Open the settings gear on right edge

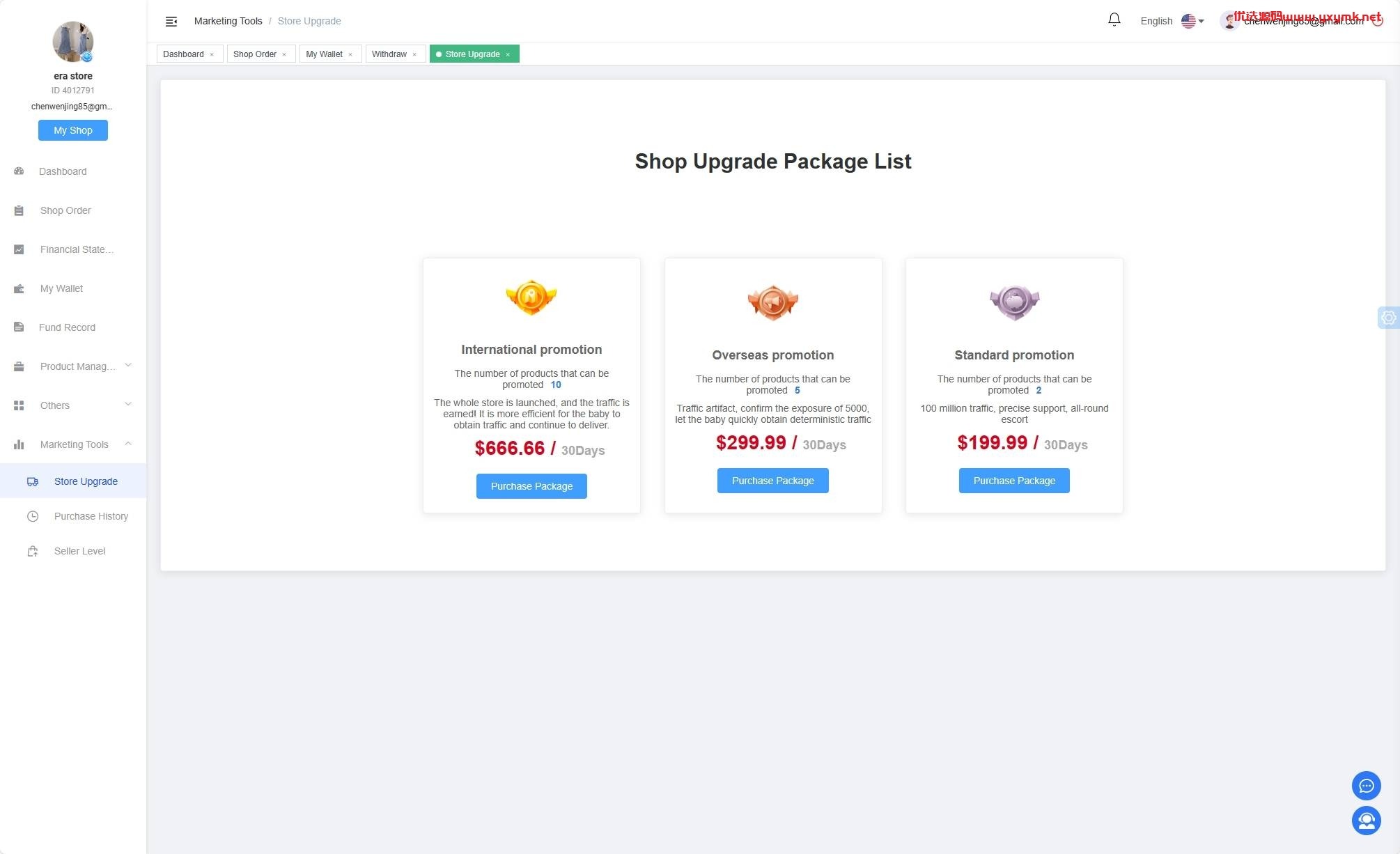point(1388,318)
